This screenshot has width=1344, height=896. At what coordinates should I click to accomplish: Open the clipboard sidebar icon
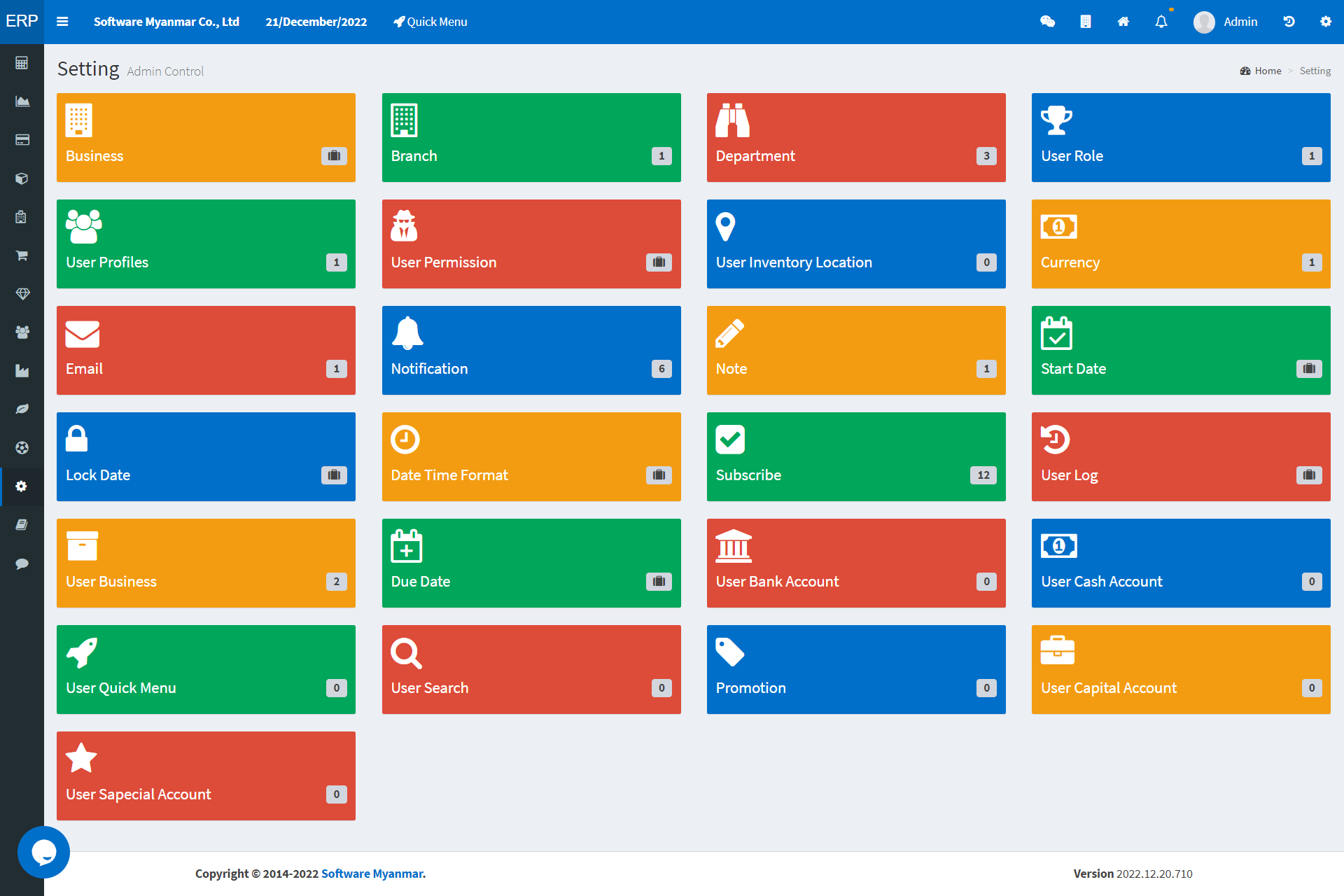[x=22, y=217]
